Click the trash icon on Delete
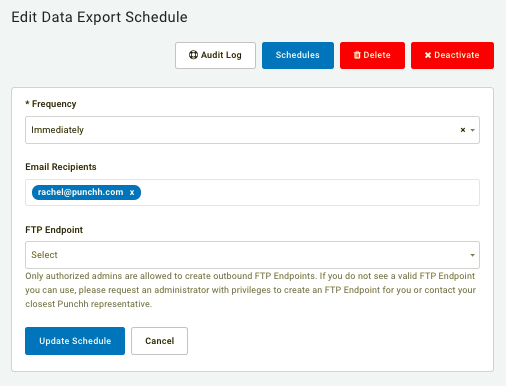This screenshot has height=386, width=506. click(x=357, y=55)
